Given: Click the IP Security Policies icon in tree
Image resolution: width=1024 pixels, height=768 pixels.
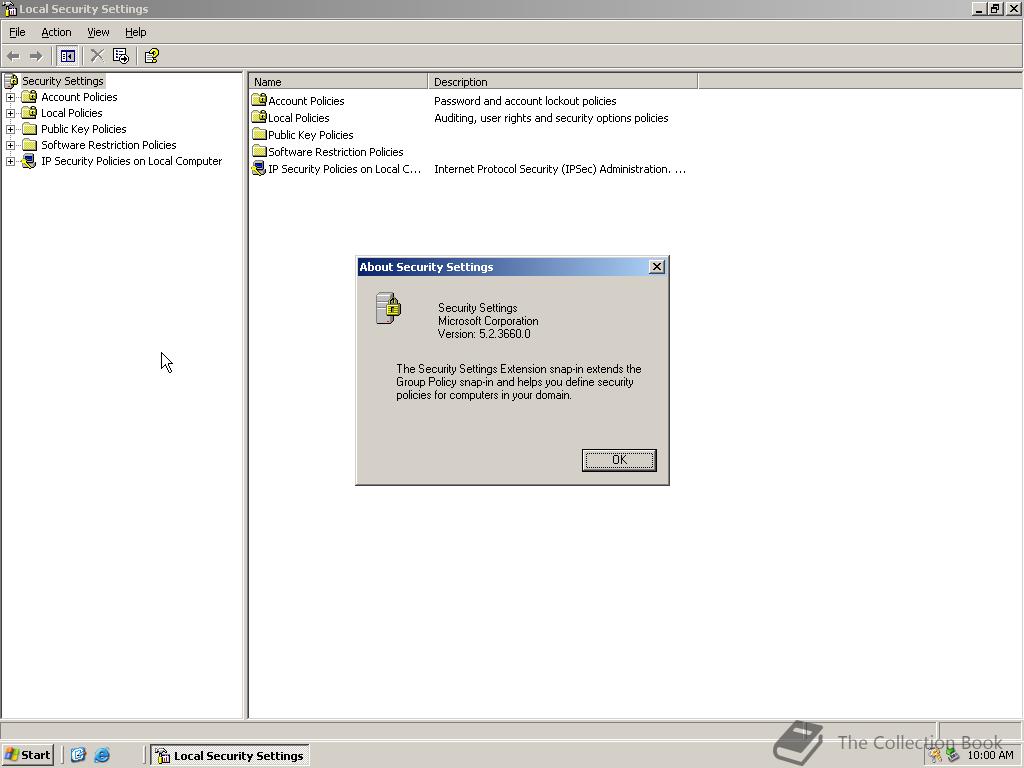Looking at the screenshot, I should 29,161.
